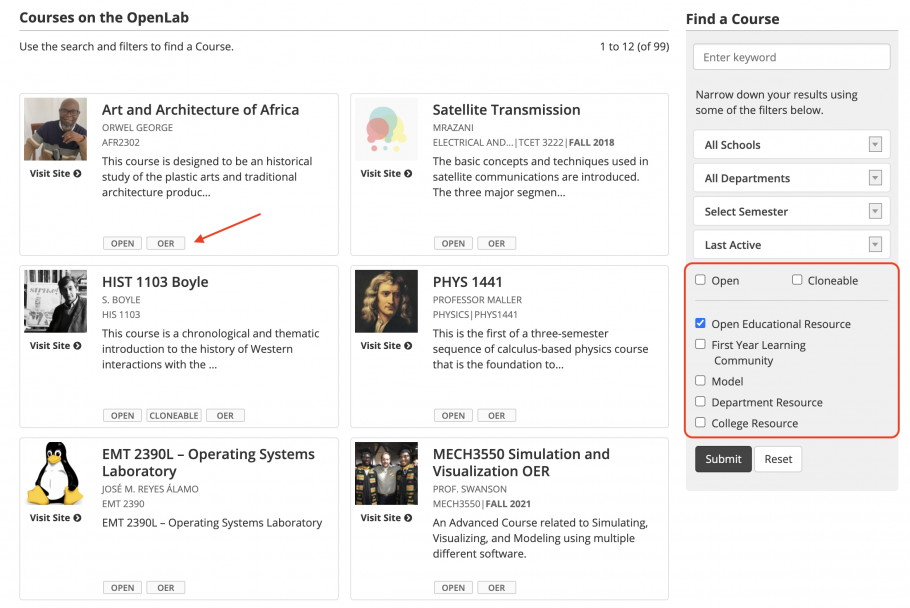The height and width of the screenshot is (608, 910).
Task: Expand the All Departments dropdown
Action: point(792,178)
